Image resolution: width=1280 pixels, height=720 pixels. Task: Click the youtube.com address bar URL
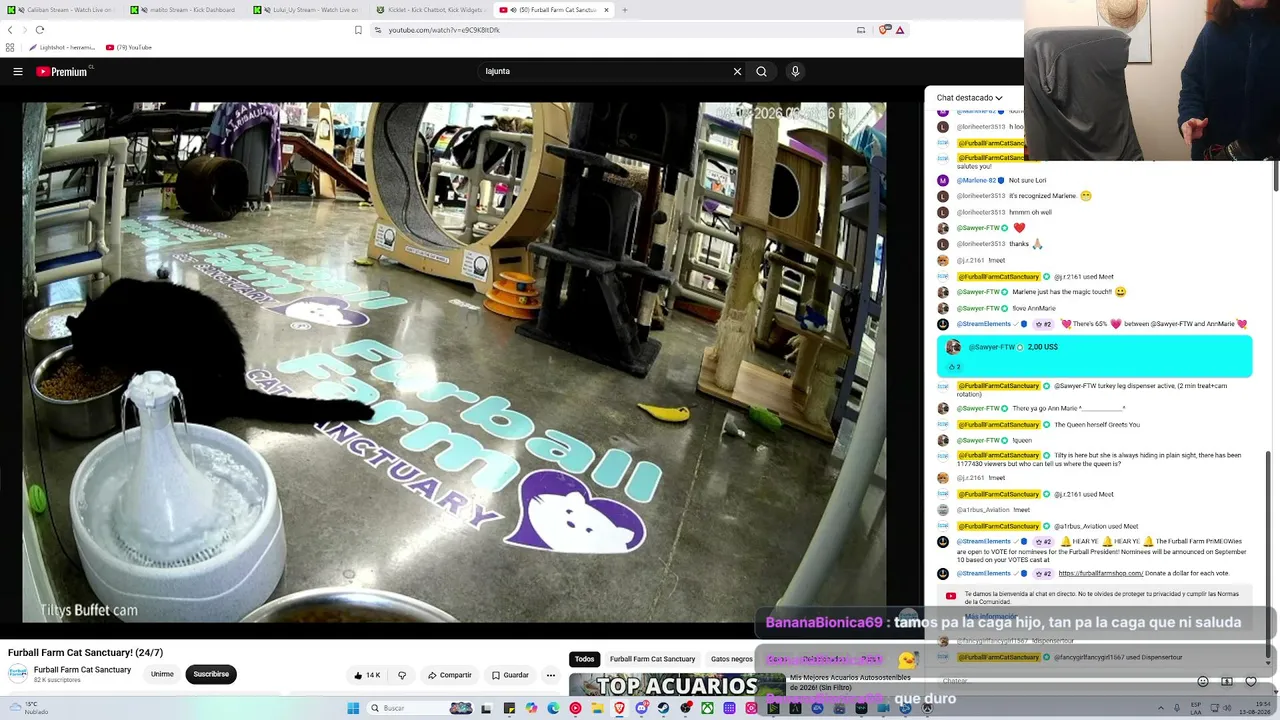pyautogui.click(x=444, y=30)
